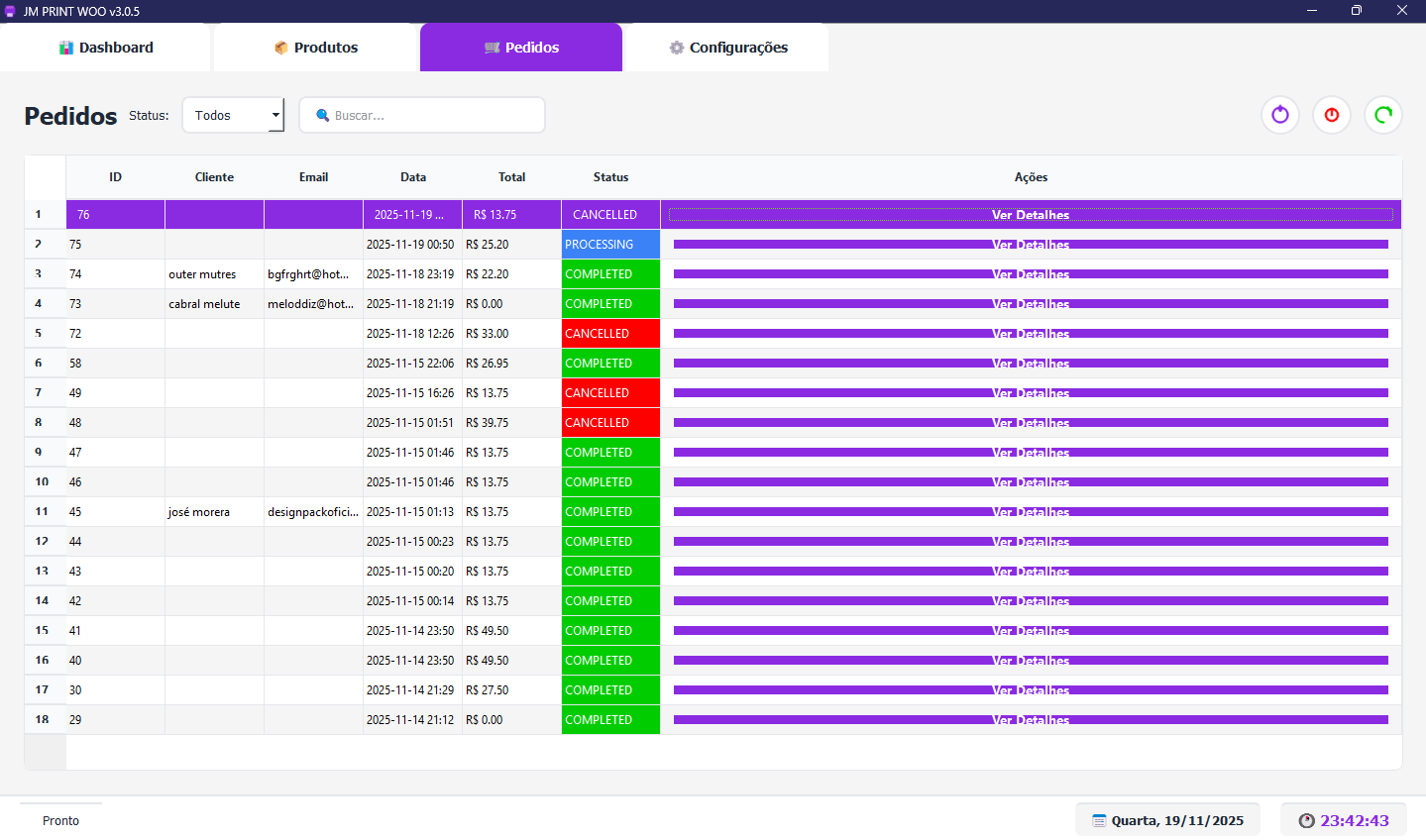Click the green reload circle icon
The height and width of the screenshot is (840, 1426).
1383,115
